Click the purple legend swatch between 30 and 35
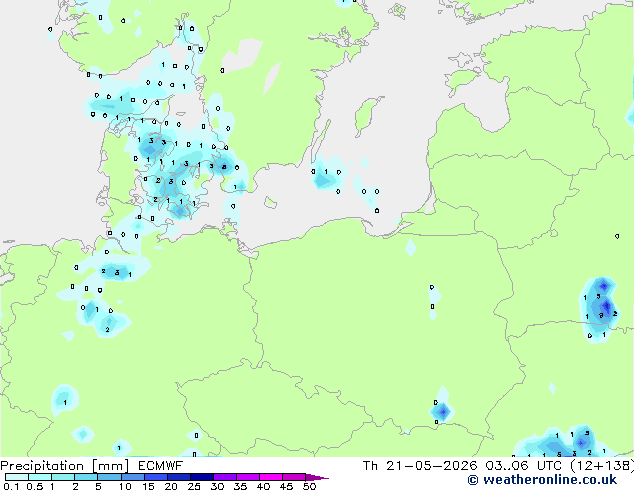The height and width of the screenshot is (490, 634). (x=224, y=477)
